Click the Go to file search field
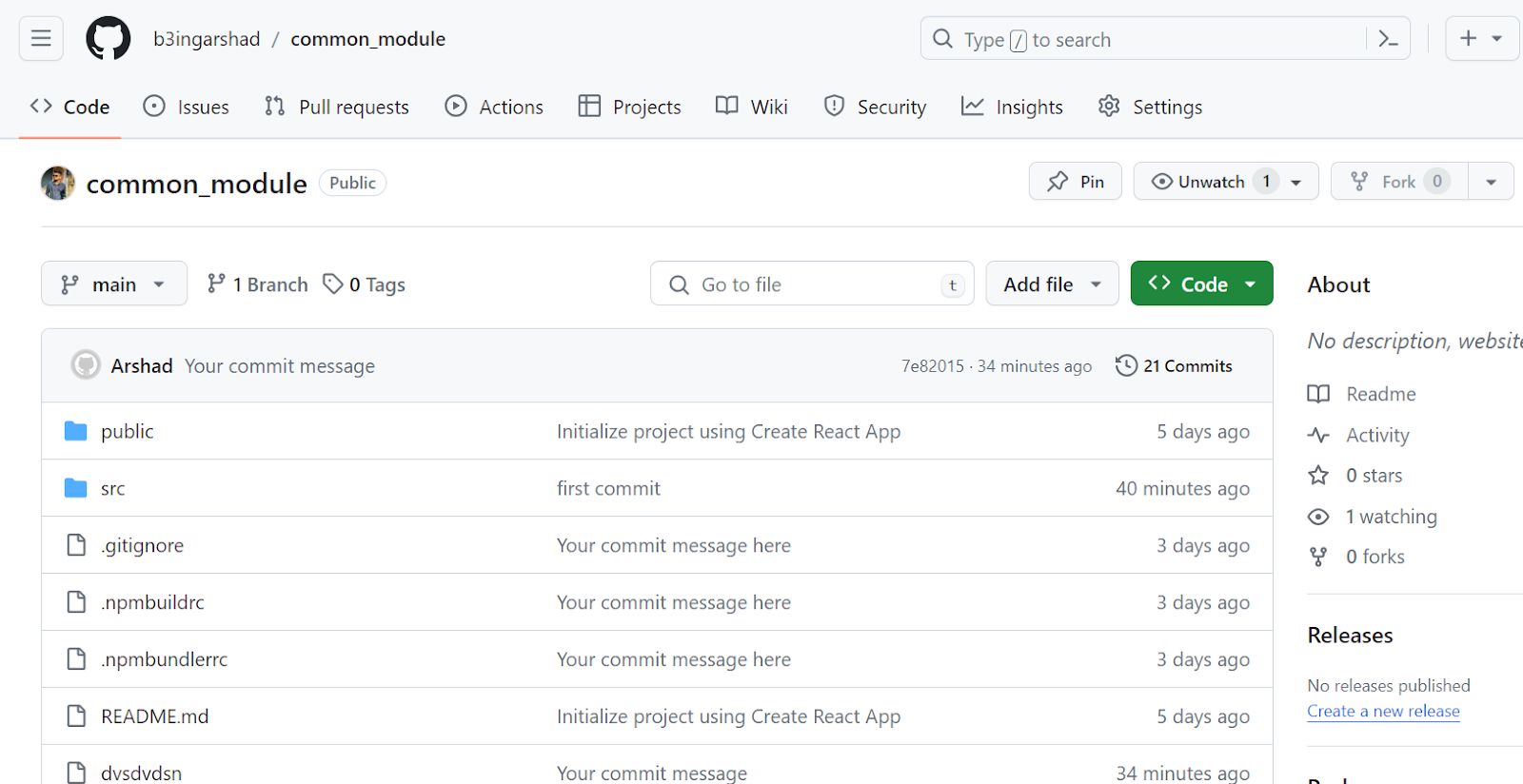This screenshot has height=784, width=1523. (812, 284)
